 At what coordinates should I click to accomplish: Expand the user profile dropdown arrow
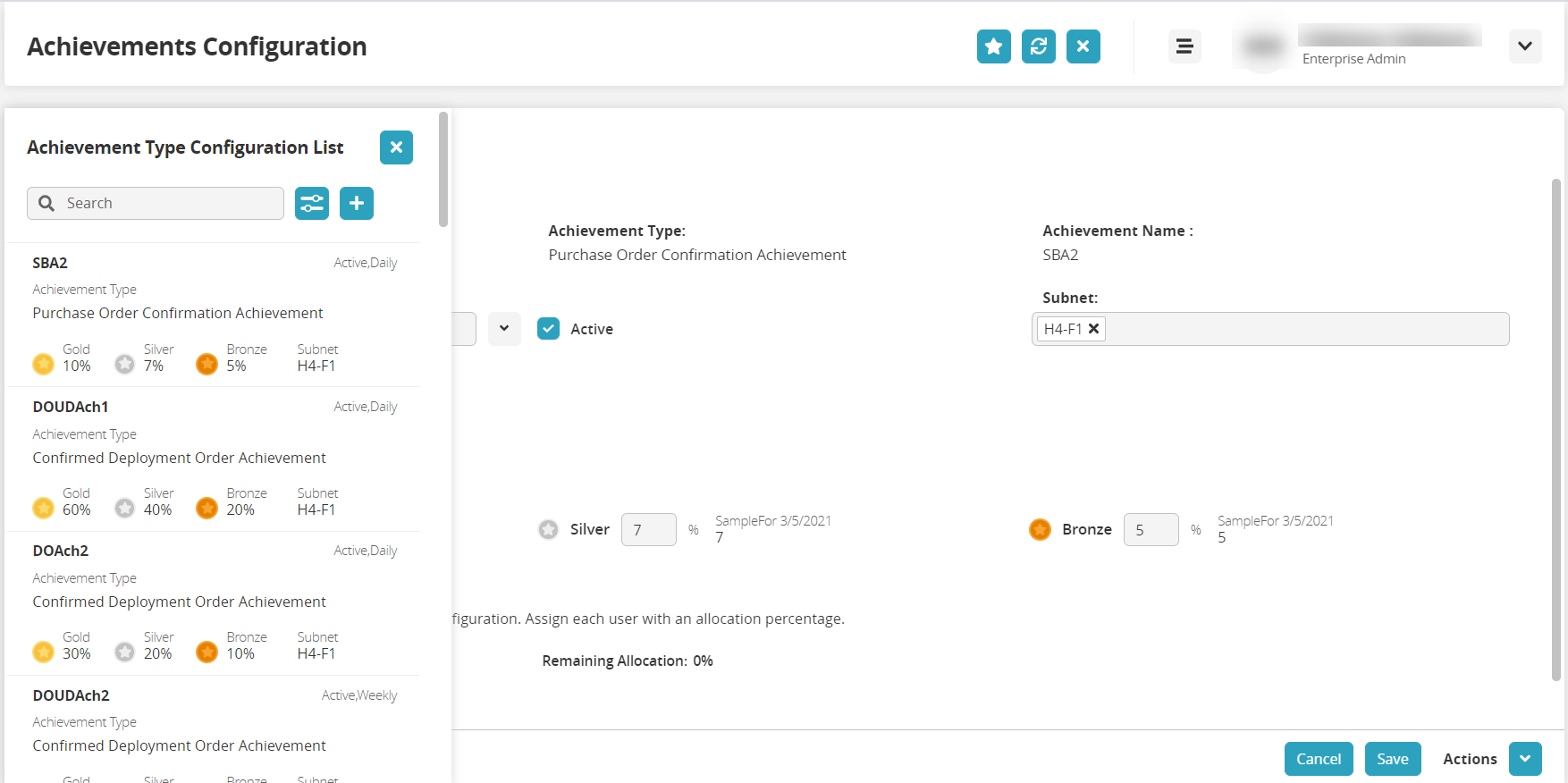[1524, 46]
